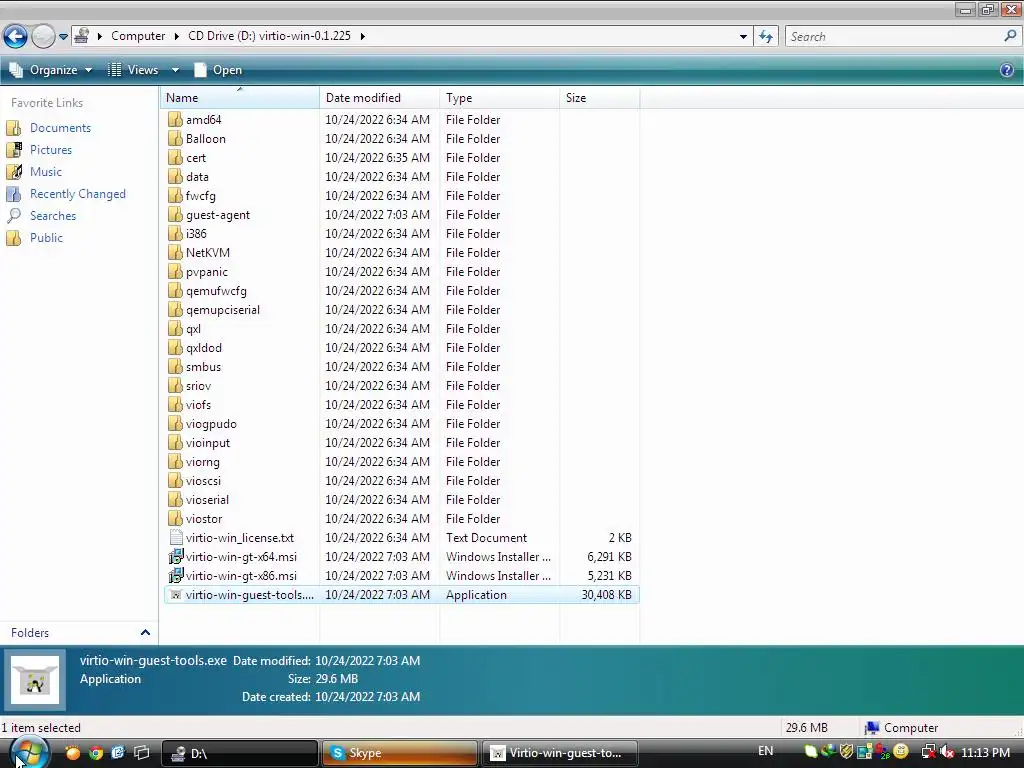Select the amd64 folder icon
Viewport: 1024px width, 768px height.
point(175,120)
